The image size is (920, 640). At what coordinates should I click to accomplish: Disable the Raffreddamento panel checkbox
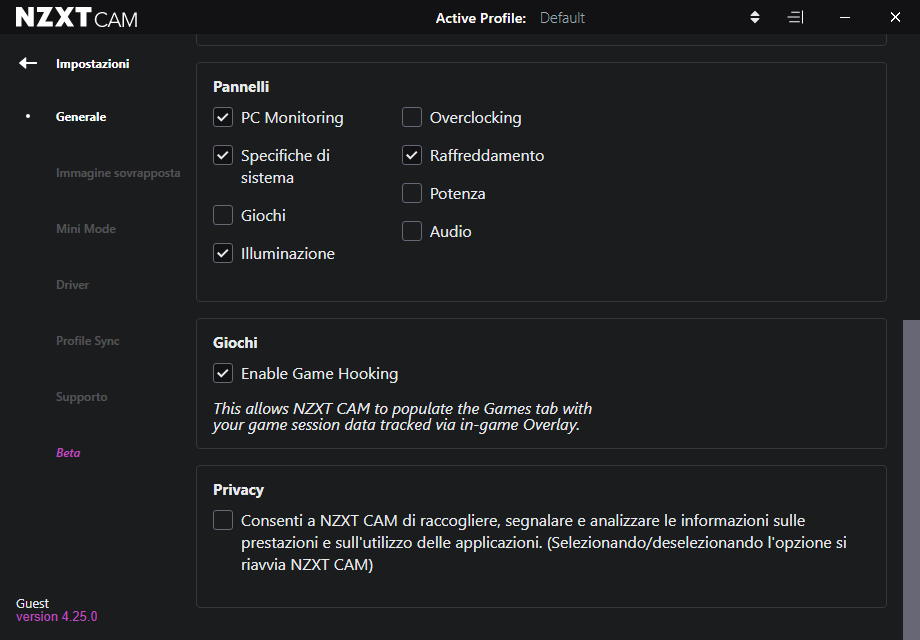point(412,156)
